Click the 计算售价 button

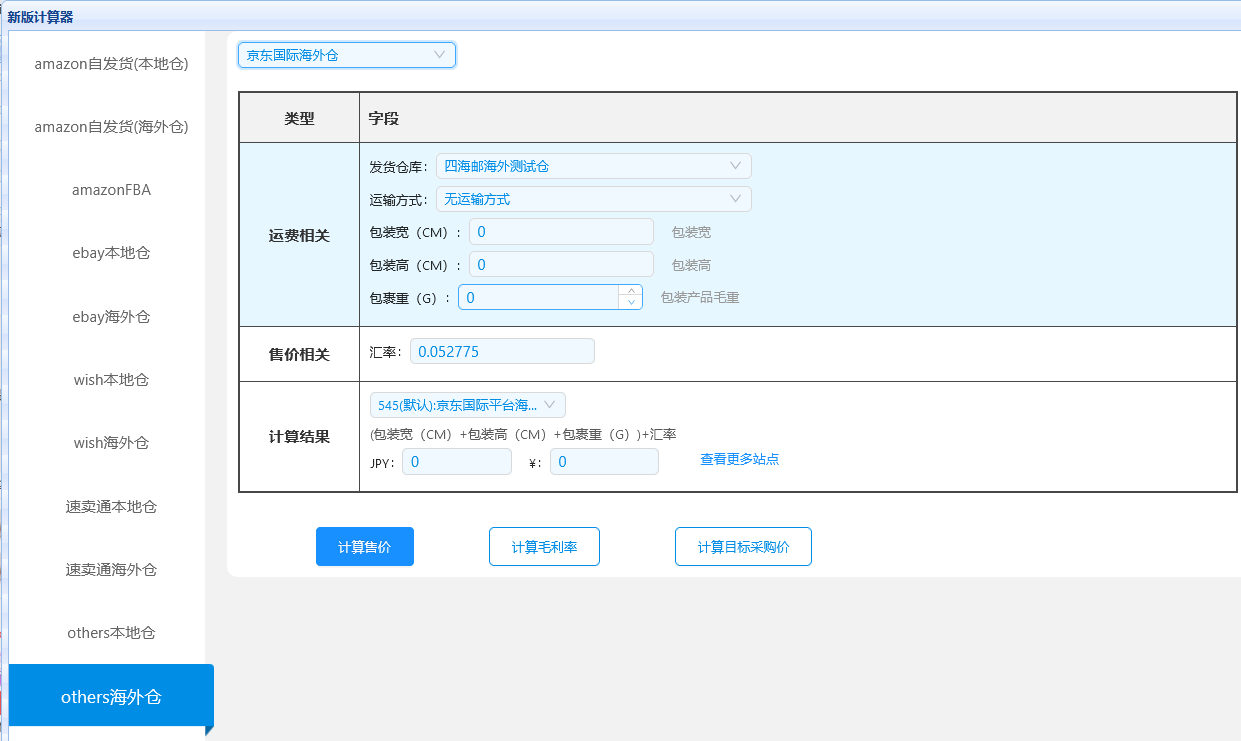pos(365,547)
